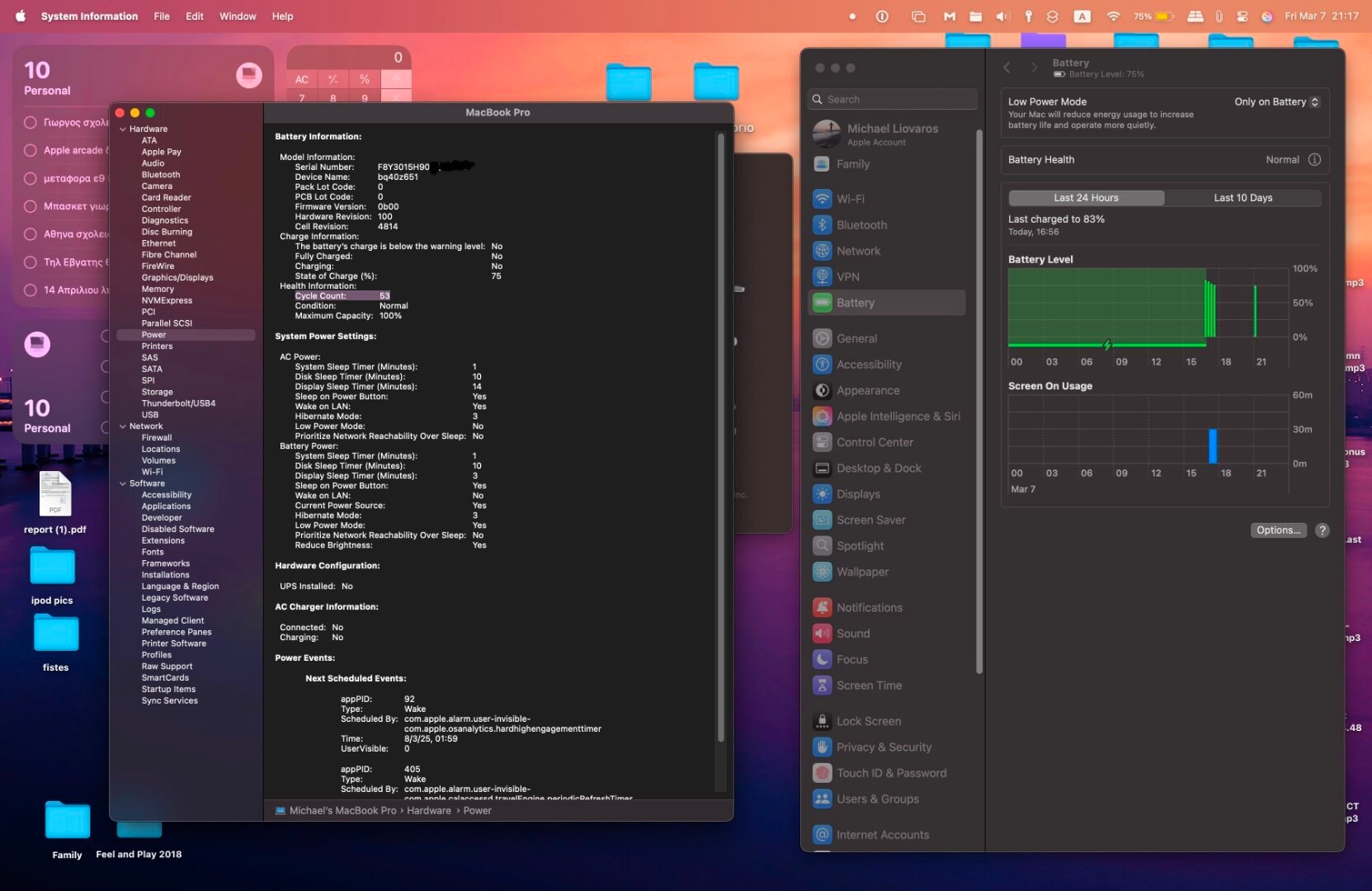
Task: Select ipod pics folder on desktop
Action: [x=52, y=576]
